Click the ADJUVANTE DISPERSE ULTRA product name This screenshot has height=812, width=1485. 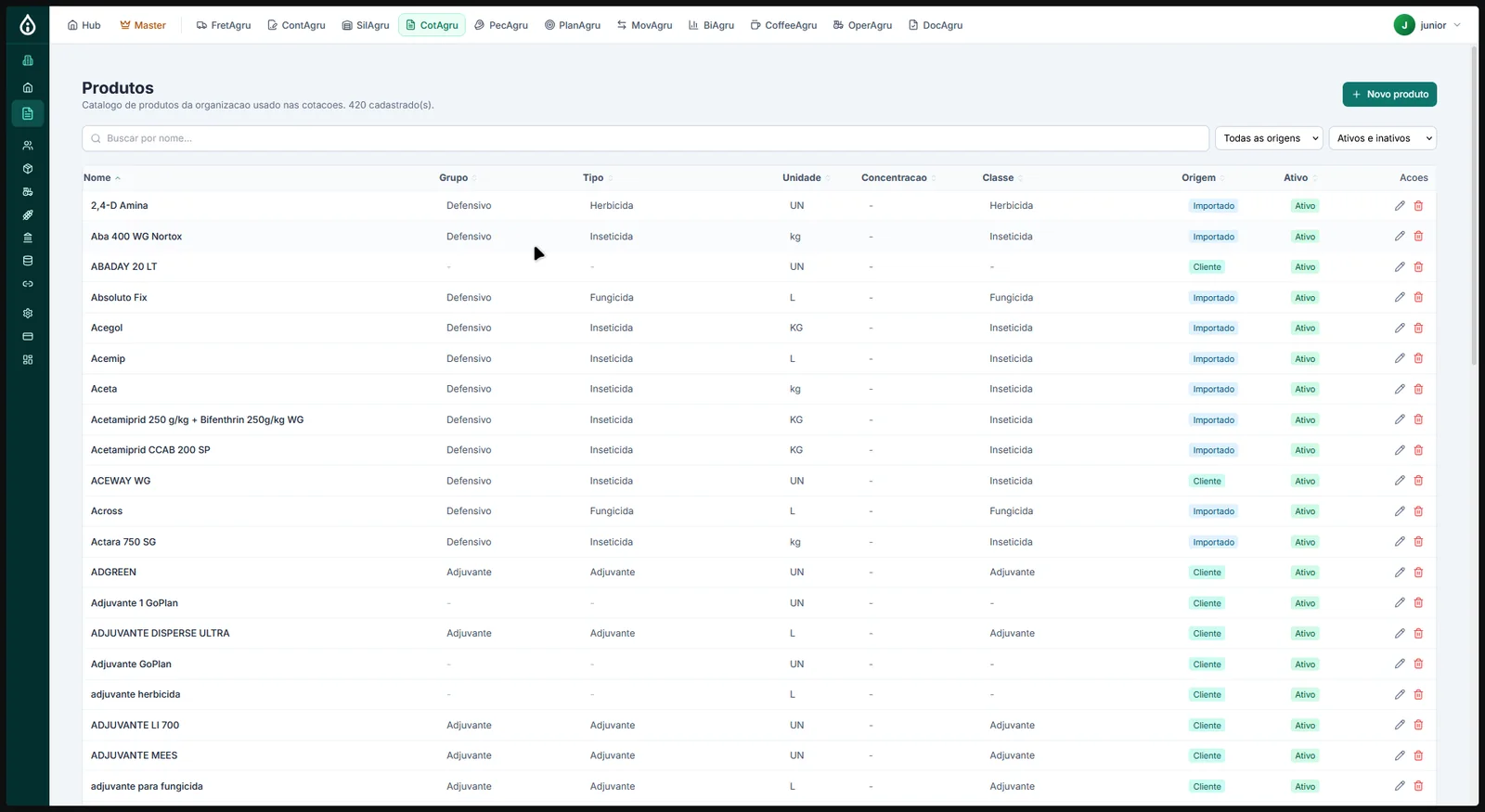point(160,634)
